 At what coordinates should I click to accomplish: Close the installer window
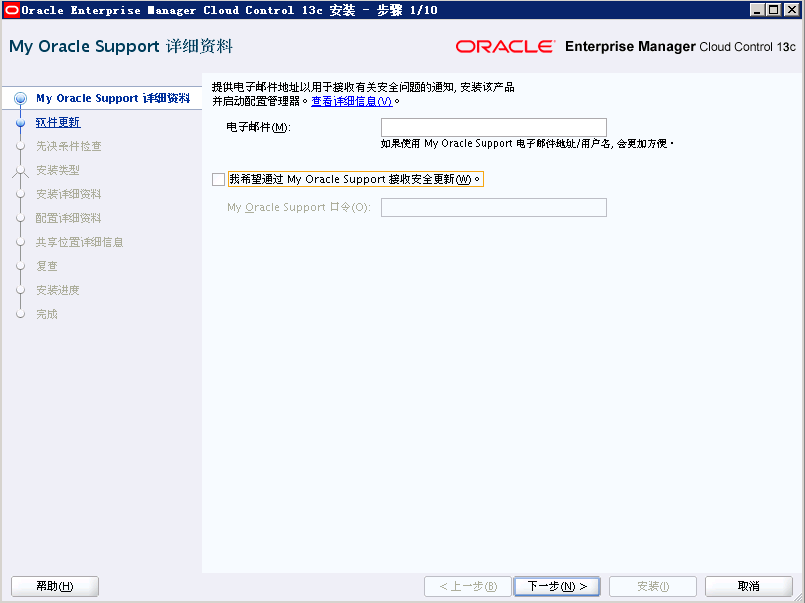coord(791,10)
